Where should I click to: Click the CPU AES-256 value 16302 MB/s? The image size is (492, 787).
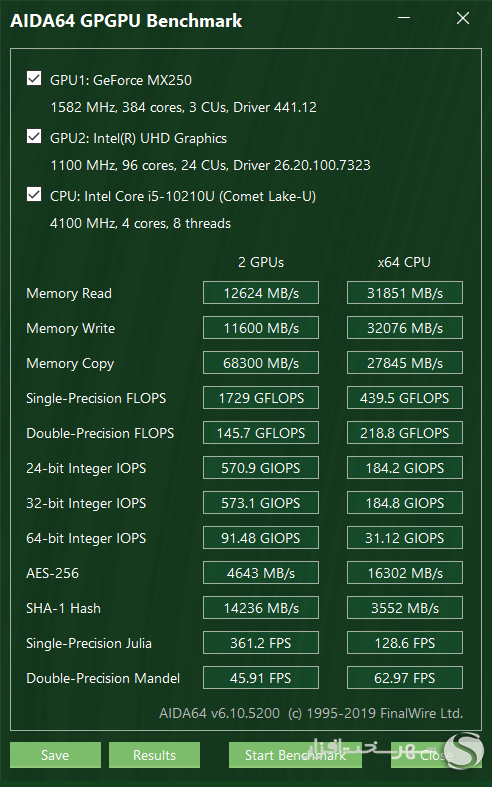click(x=405, y=573)
